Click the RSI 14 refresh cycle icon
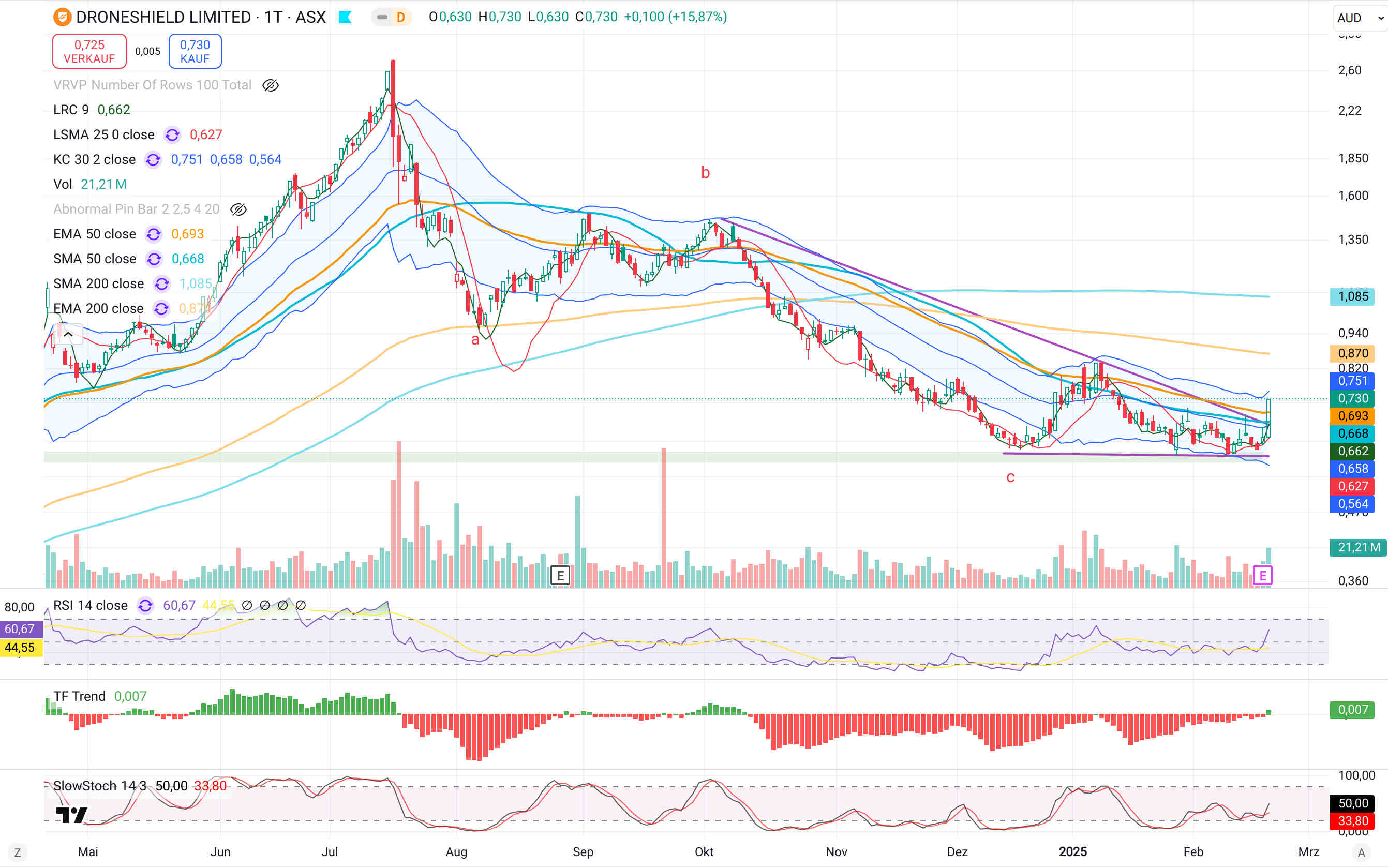1388x868 pixels. coord(145,606)
